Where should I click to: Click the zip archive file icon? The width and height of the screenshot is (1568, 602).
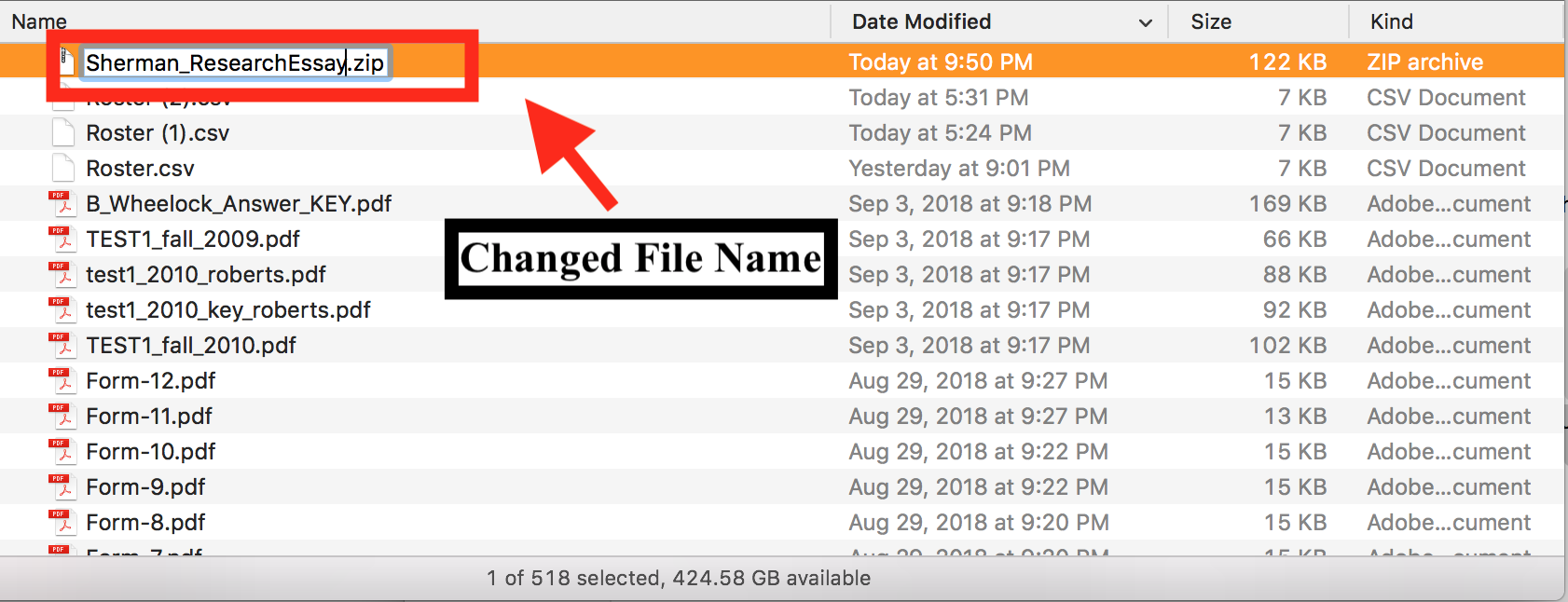click(x=66, y=62)
